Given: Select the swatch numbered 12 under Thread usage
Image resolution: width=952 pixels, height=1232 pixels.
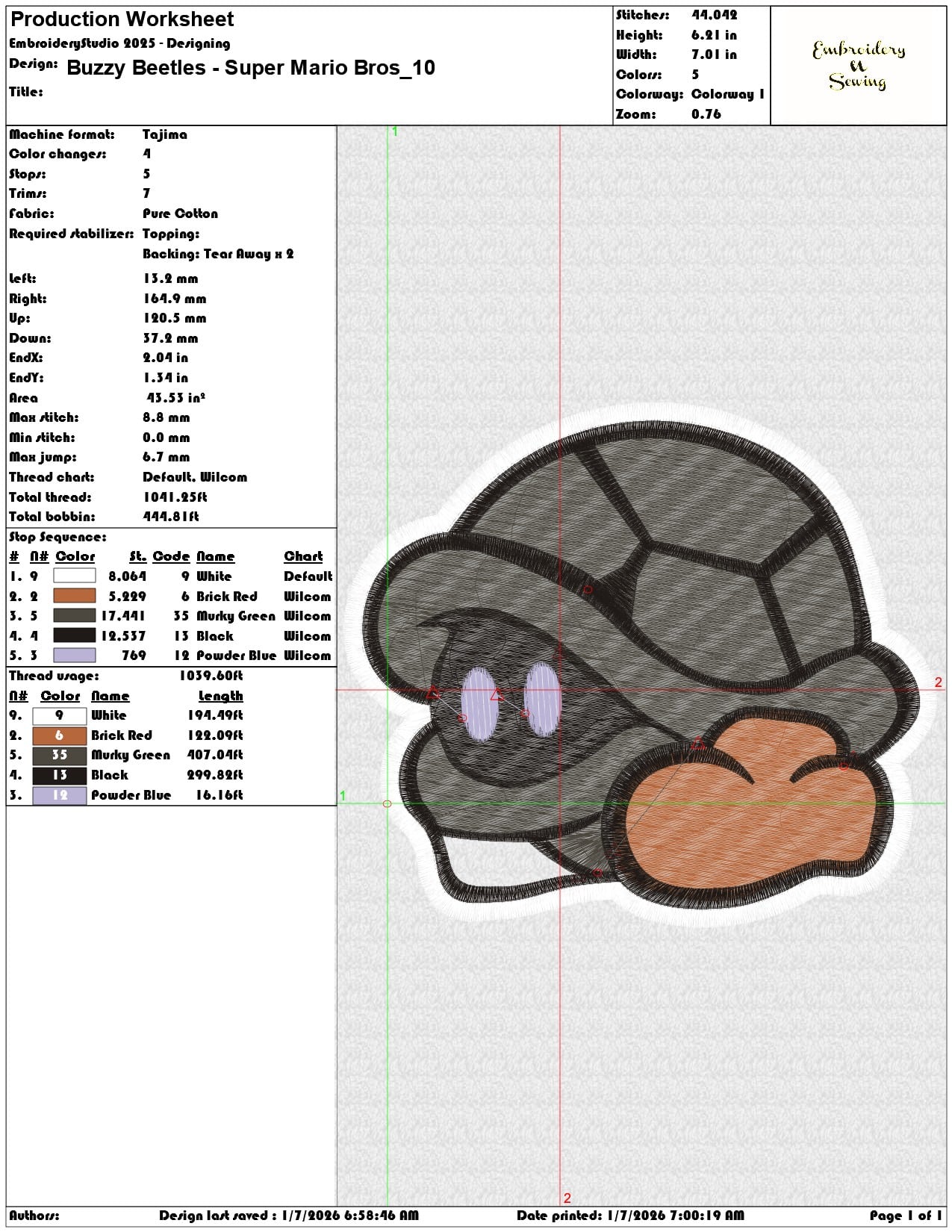Looking at the screenshot, I should point(60,795).
